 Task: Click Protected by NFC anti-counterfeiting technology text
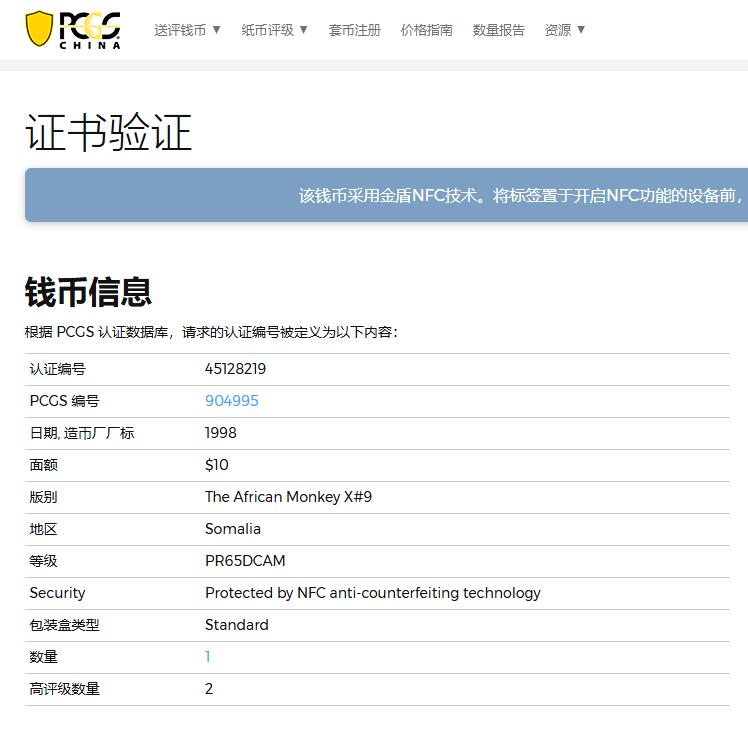373,593
